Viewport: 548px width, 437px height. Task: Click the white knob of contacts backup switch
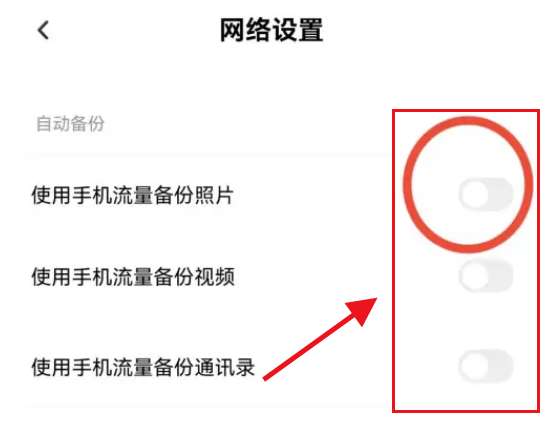[474, 366]
